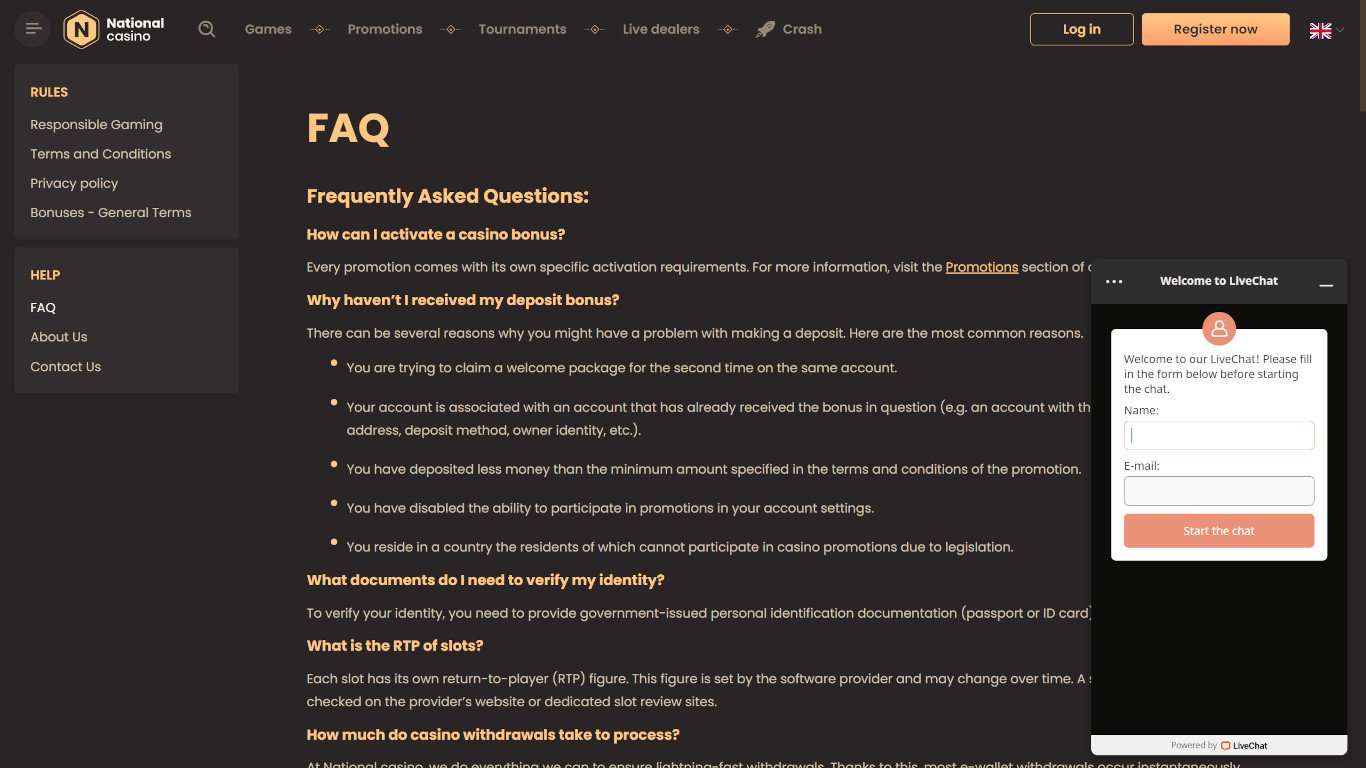Open LiveChat three-dots options menu
The height and width of the screenshot is (768, 1366).
coord(1114,282)
